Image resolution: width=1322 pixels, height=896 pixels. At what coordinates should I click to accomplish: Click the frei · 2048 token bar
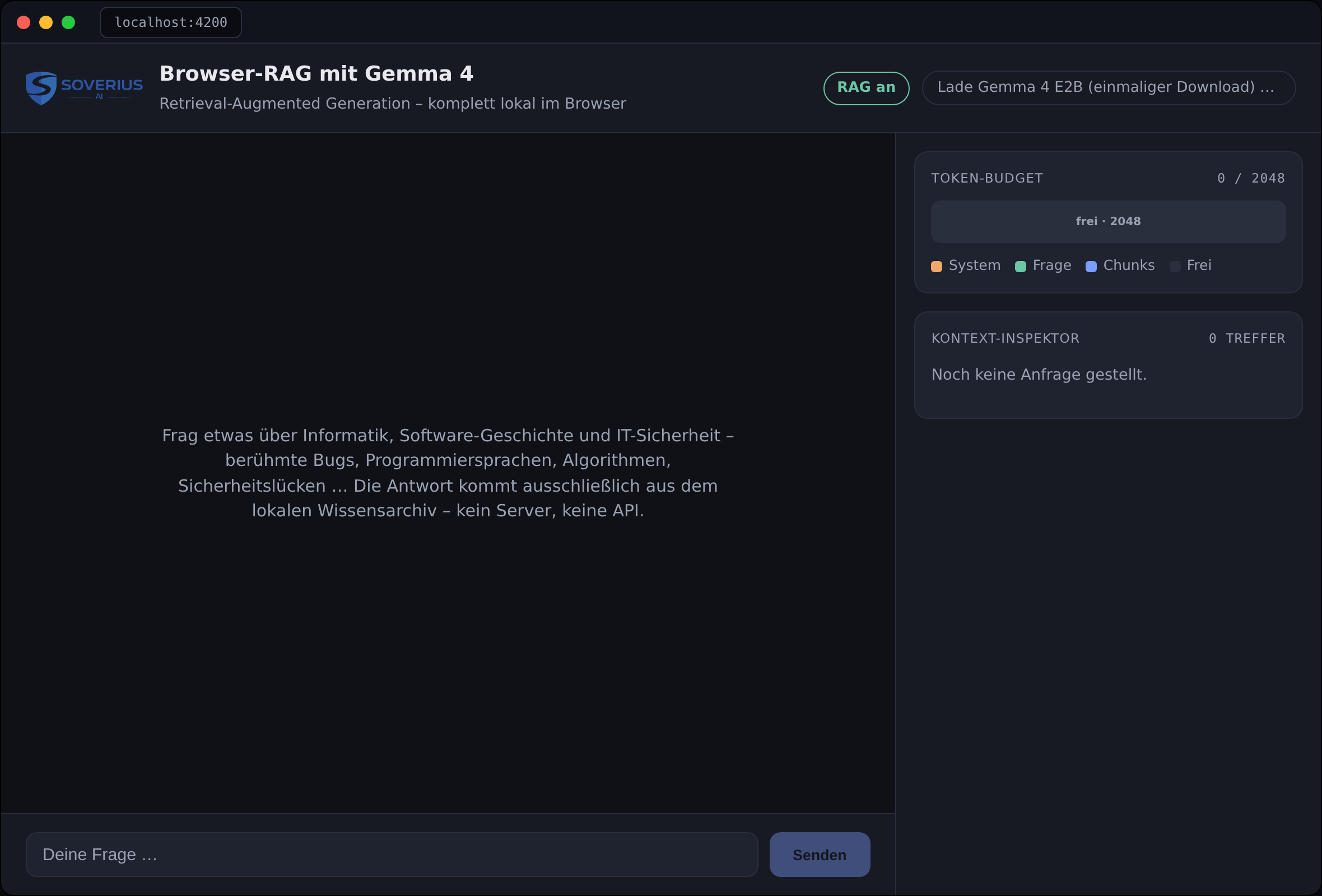tap(1108, 222)
